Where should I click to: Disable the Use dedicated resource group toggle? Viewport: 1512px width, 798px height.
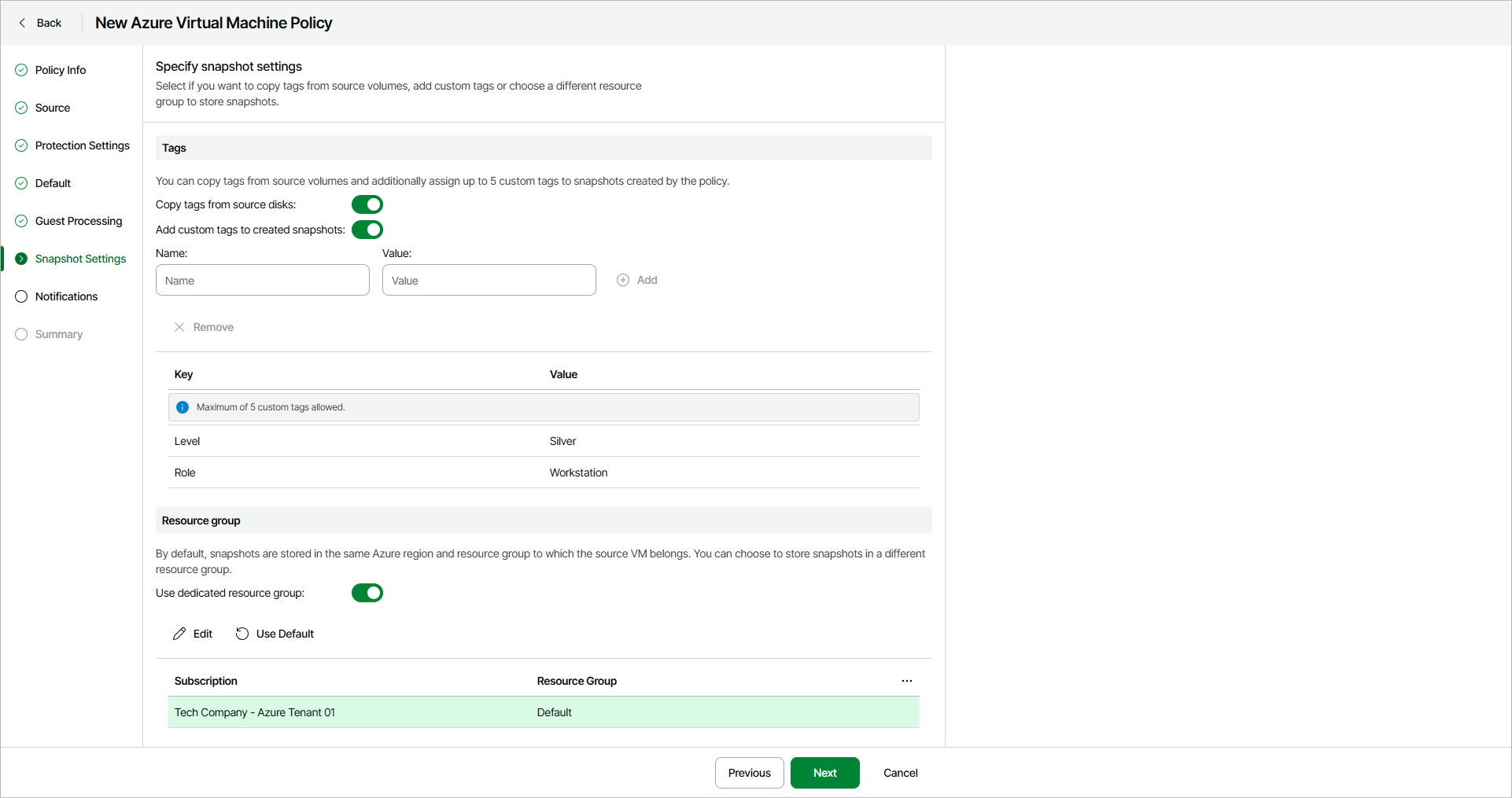367,592
